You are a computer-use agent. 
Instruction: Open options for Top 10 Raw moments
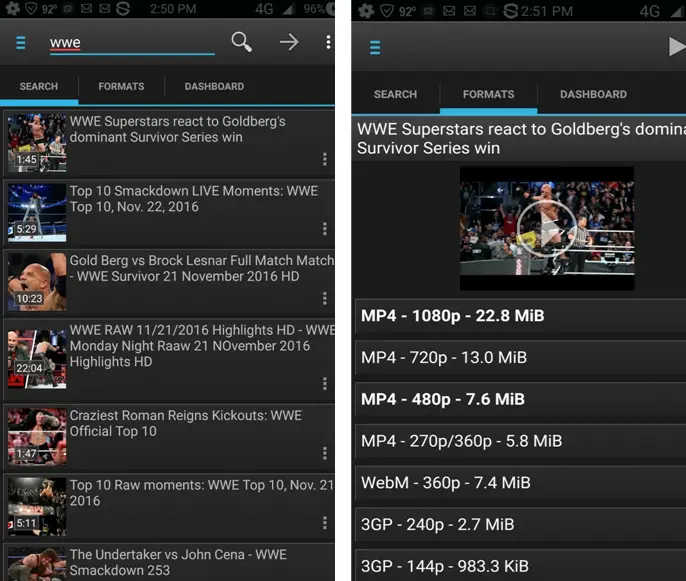tap(325, 523)
